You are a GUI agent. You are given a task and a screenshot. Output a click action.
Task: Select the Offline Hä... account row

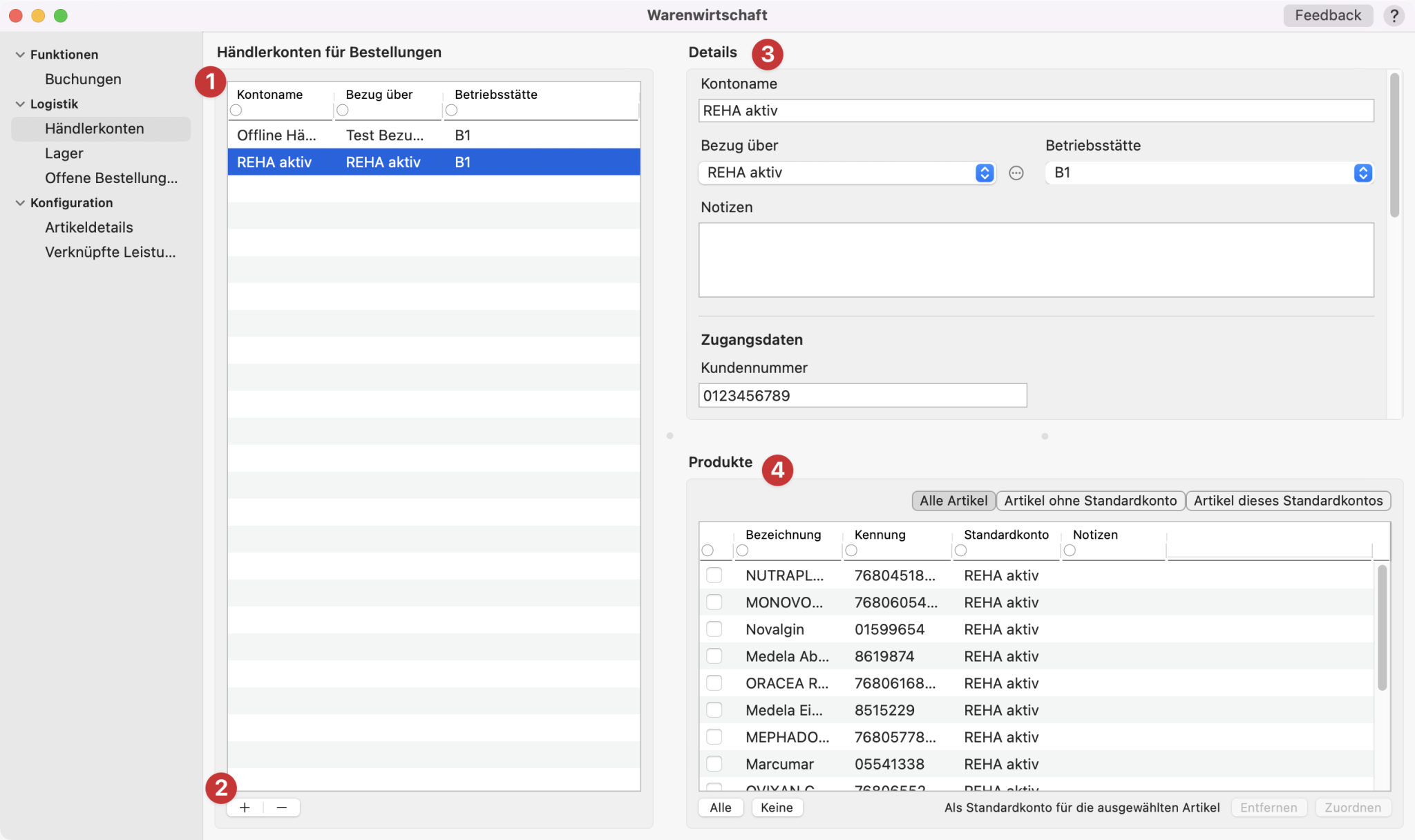tap(434, 135)
